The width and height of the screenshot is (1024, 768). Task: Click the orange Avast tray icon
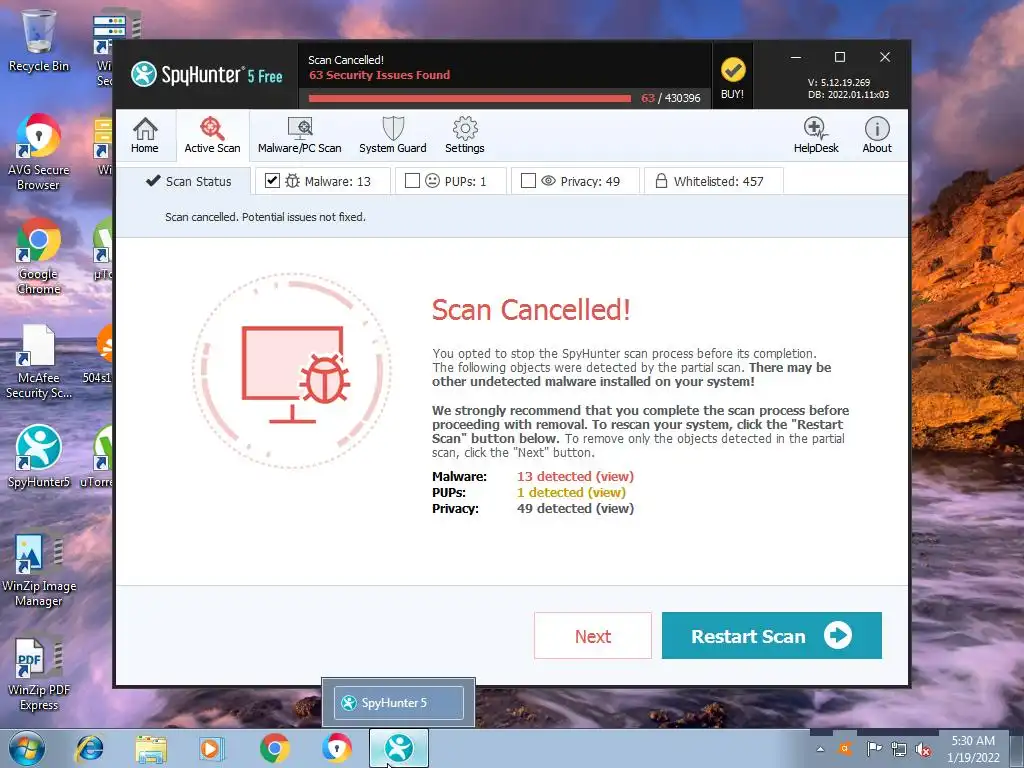[x=846, y=749]
